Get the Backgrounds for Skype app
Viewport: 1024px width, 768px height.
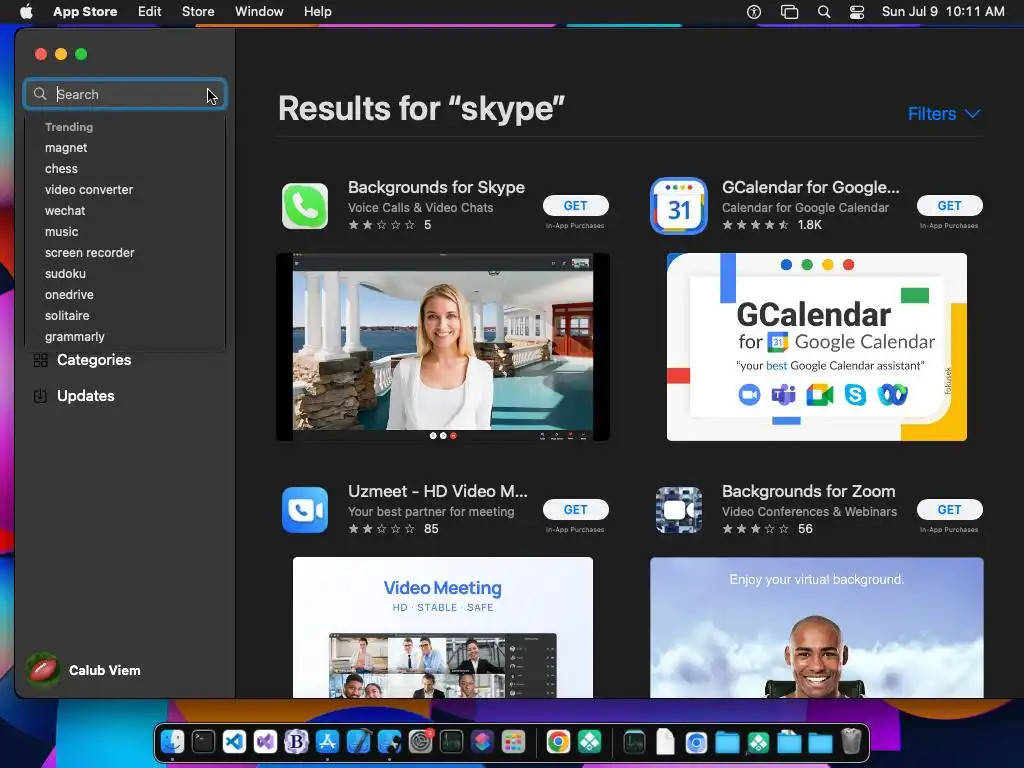pyautogui.click(x=575, y=206)
